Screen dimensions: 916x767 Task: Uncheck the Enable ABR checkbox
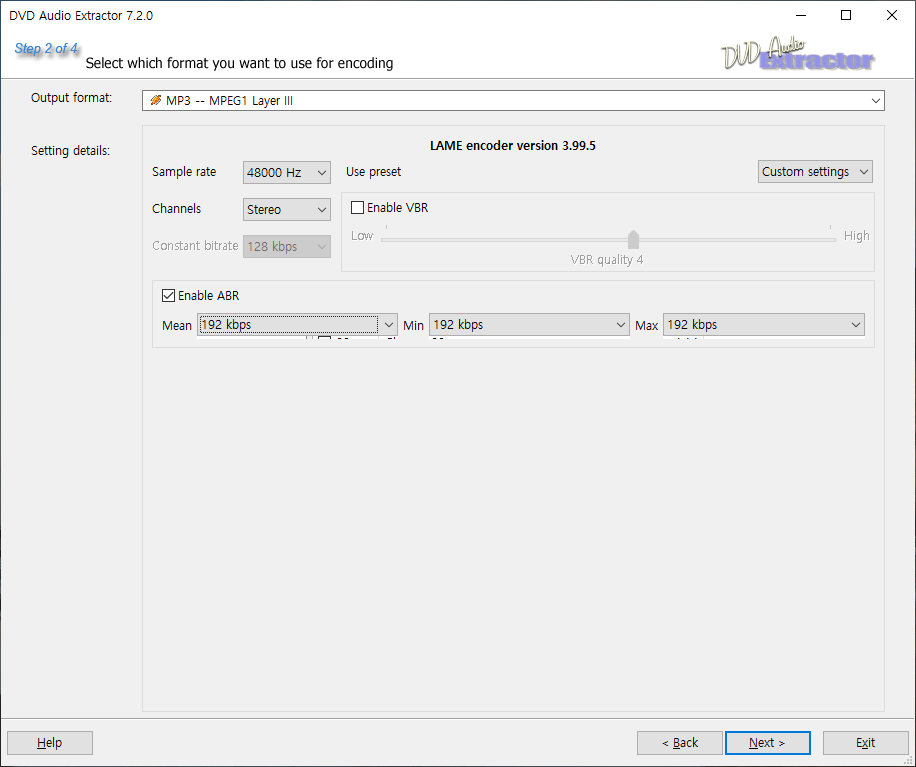[168, 296]
